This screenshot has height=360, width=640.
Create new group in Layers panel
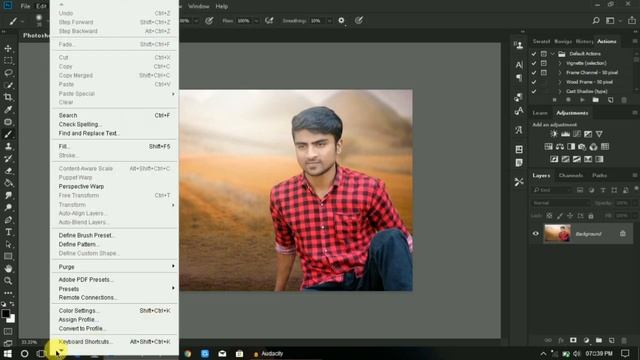(x=599, y=340)
